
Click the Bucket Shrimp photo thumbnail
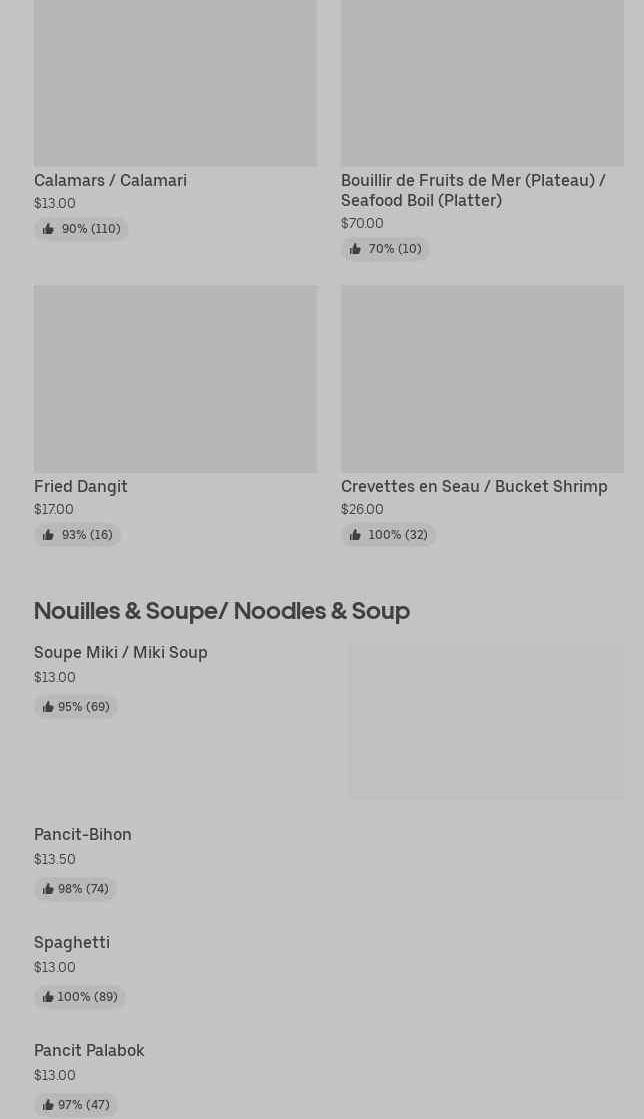[483, 379]
